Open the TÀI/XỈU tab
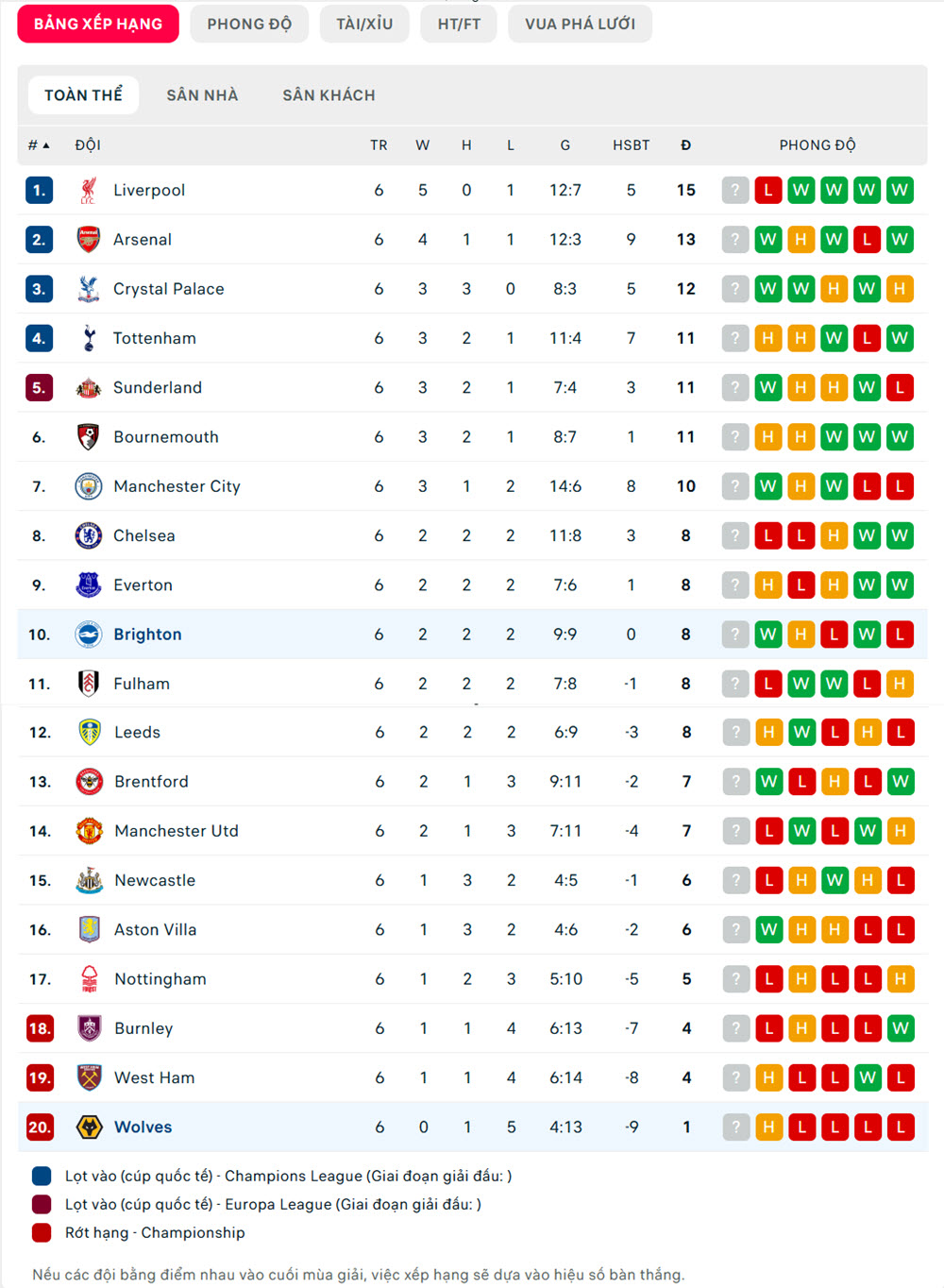Image resolution: width=944 pixels, height=1288 pixels. point(364,24)
